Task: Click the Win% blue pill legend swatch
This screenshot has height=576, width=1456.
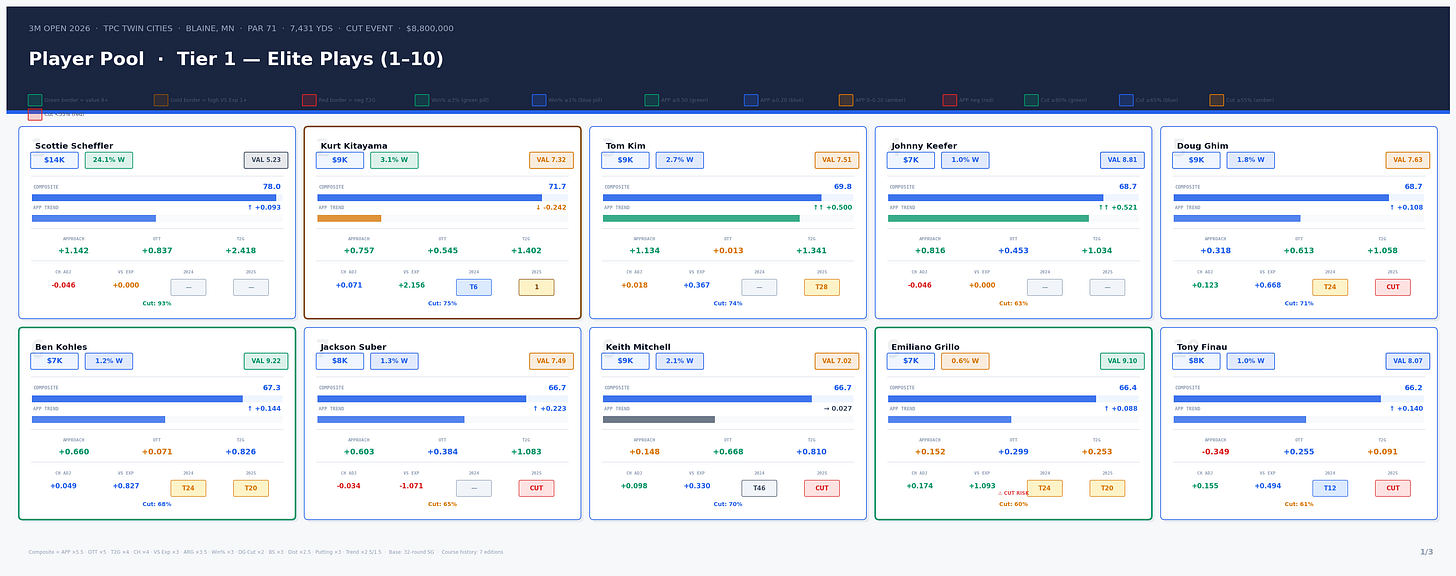Action: [539, 100]
